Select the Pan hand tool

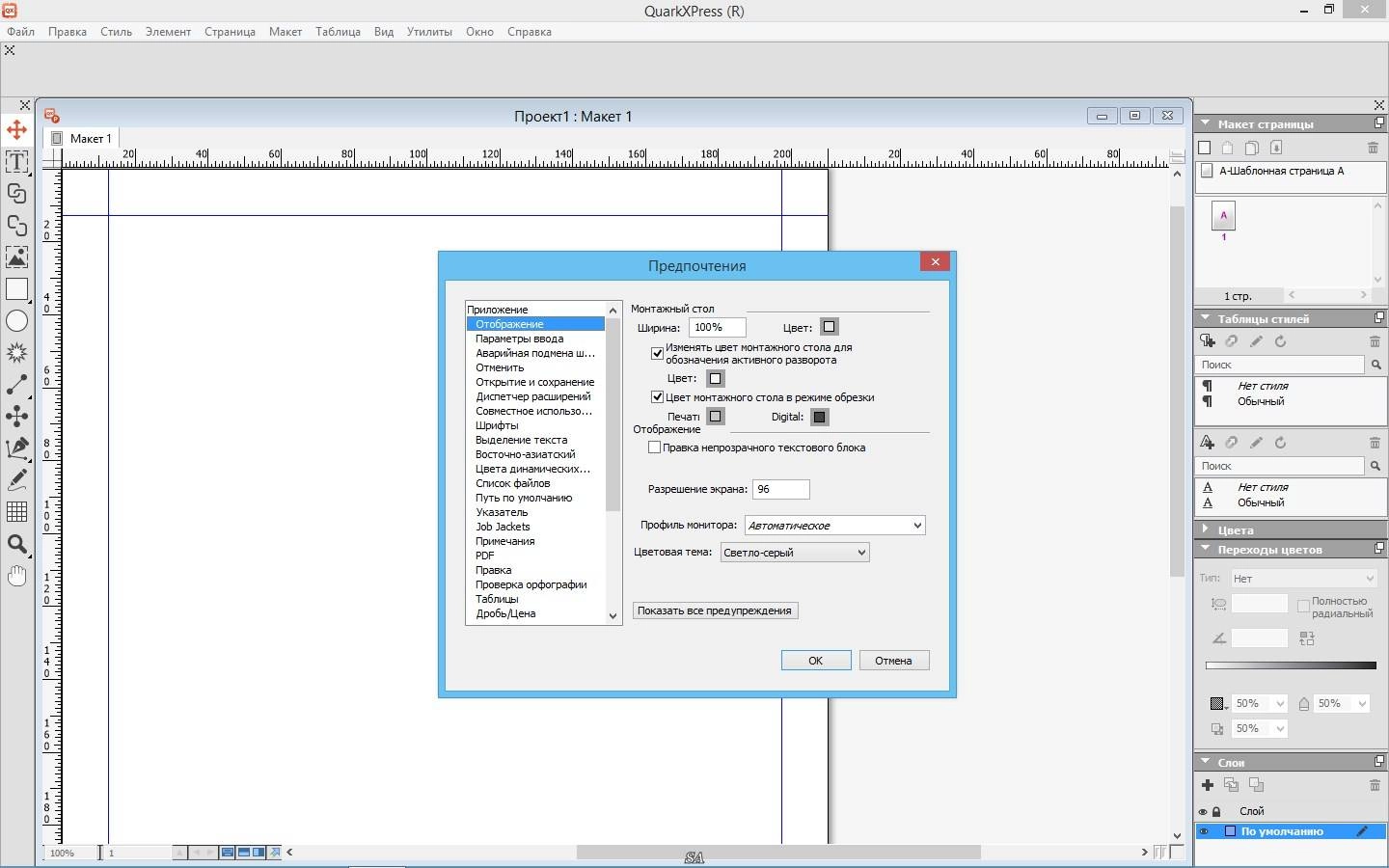(16, 576)
